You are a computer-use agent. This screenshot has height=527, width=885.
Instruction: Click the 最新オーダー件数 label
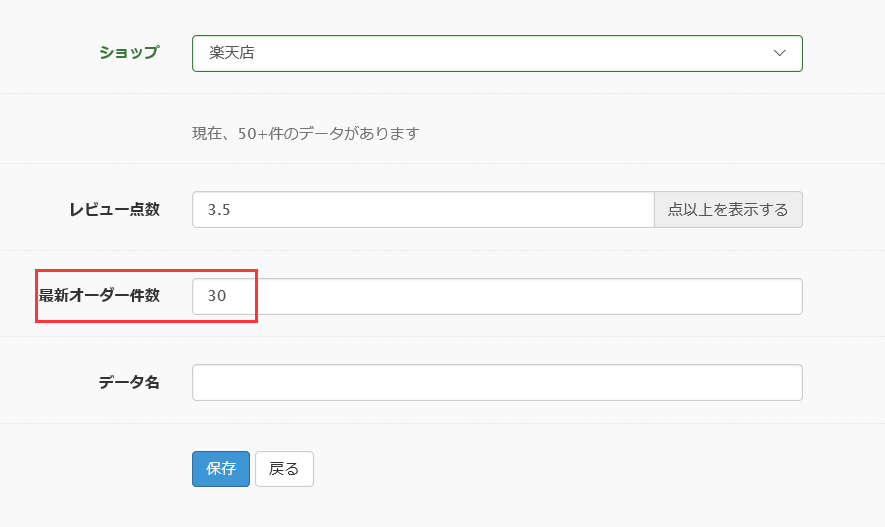click(x=99, y=296)
